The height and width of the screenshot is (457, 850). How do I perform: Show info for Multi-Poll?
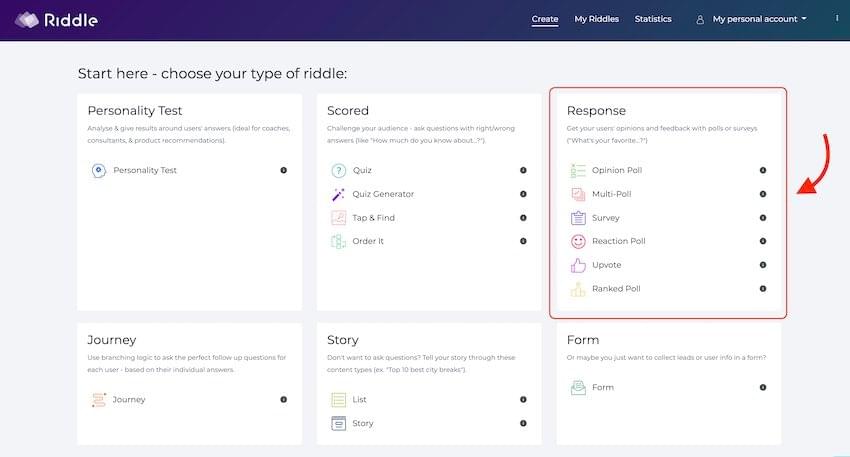(x=763, y=194)
